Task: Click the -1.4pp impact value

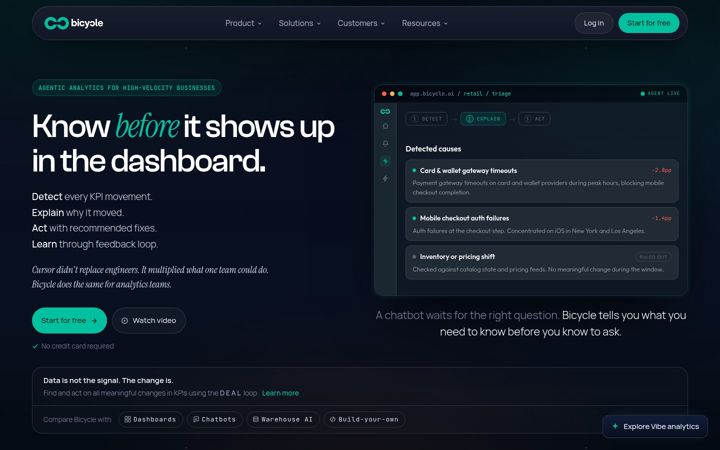Action: click(x=662, y=218)
